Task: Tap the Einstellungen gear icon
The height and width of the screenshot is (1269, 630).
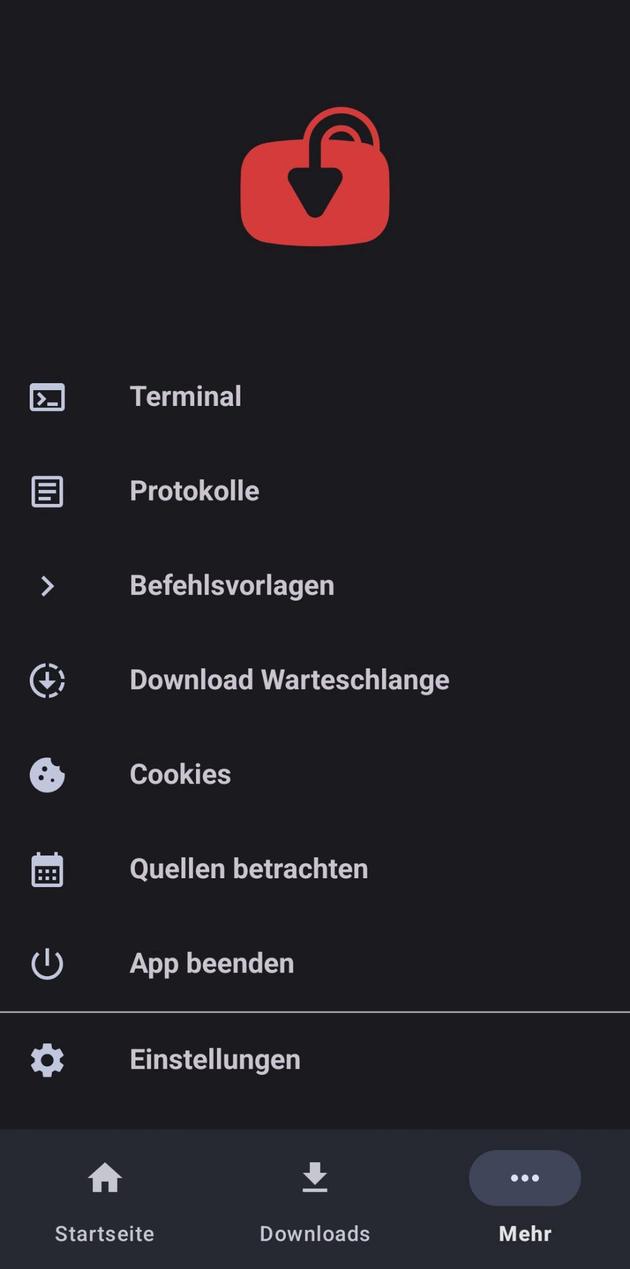Action: pos(47,1060)
